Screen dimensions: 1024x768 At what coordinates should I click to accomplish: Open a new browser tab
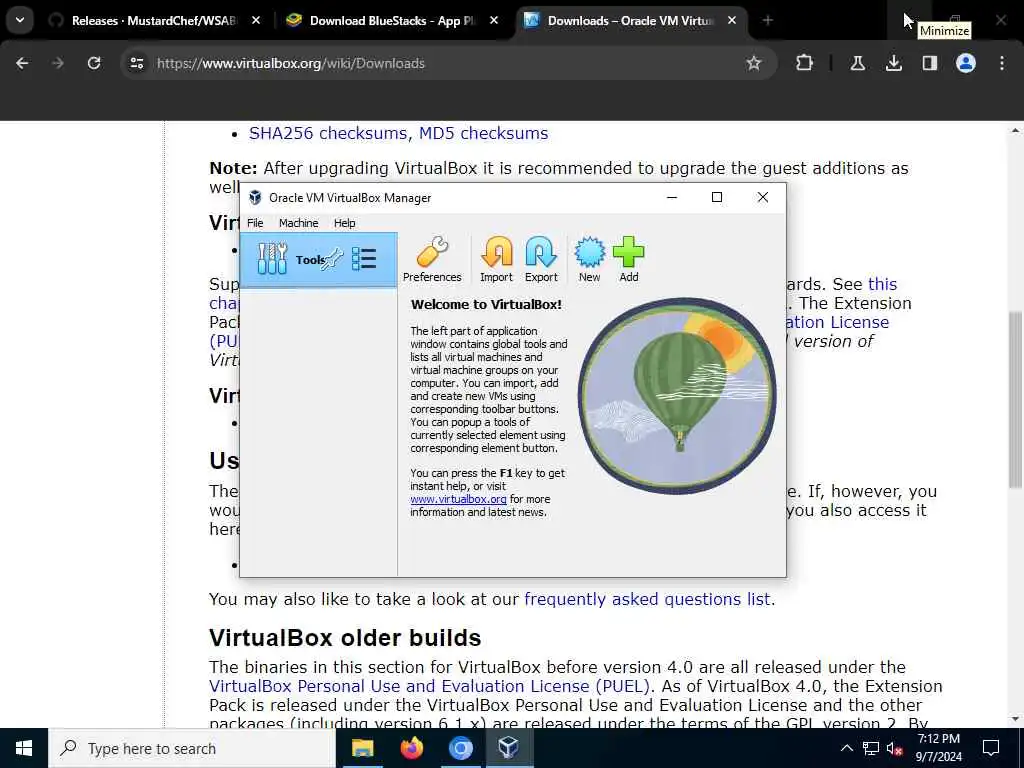(767, 21)
